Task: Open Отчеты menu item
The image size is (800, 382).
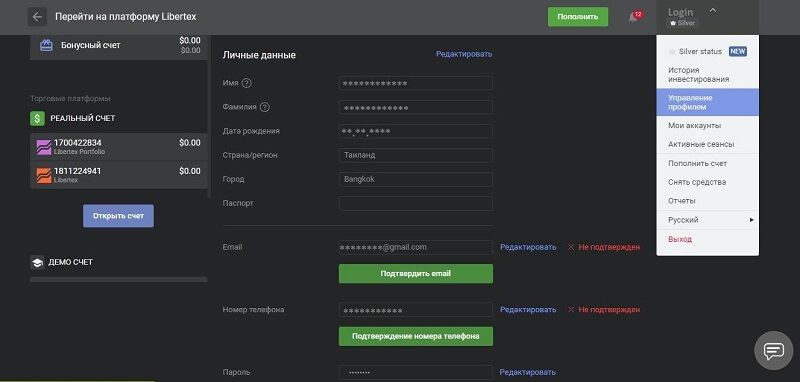Action: point(708,201)
